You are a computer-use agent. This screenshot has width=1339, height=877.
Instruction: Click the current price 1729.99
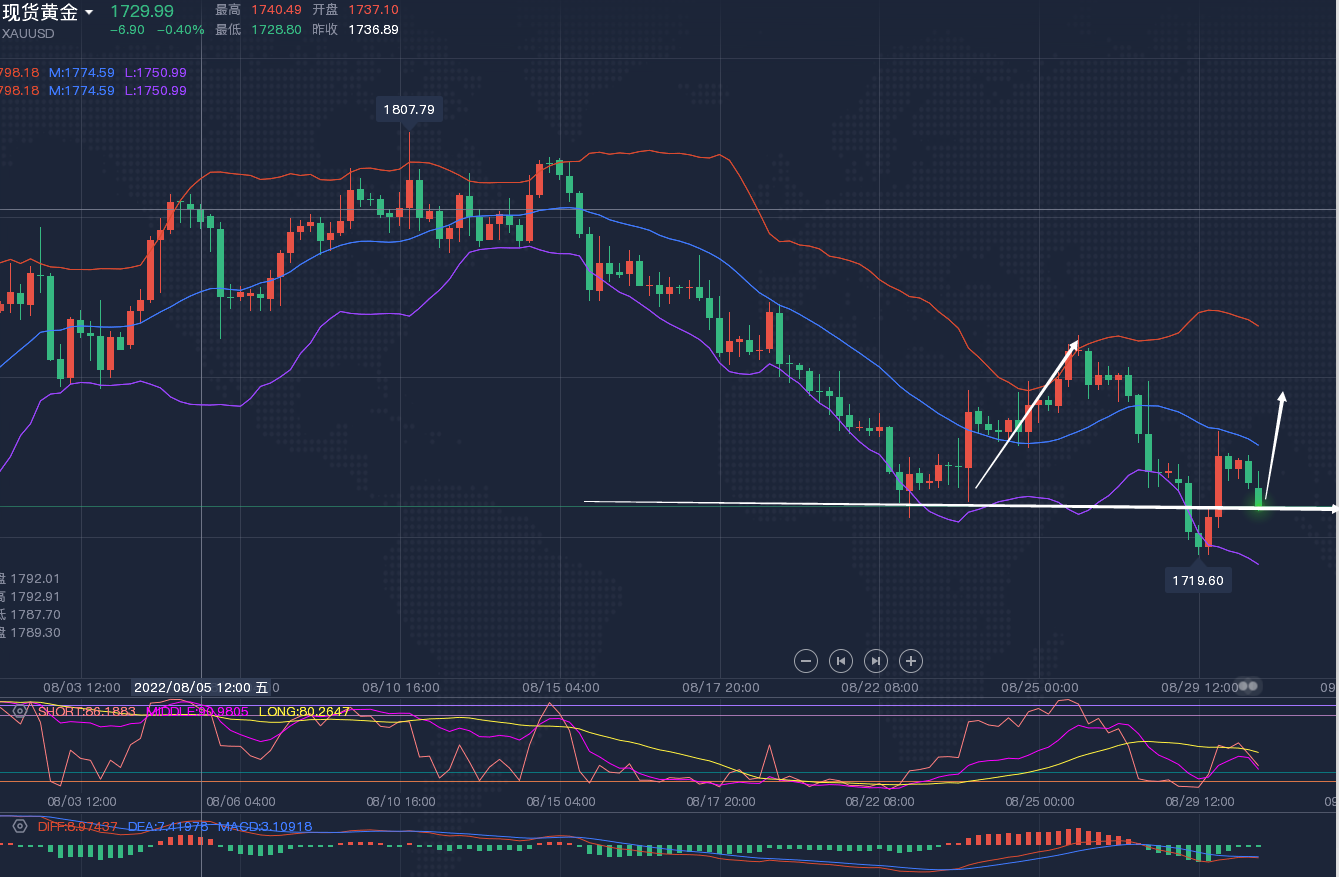point(141,11)
